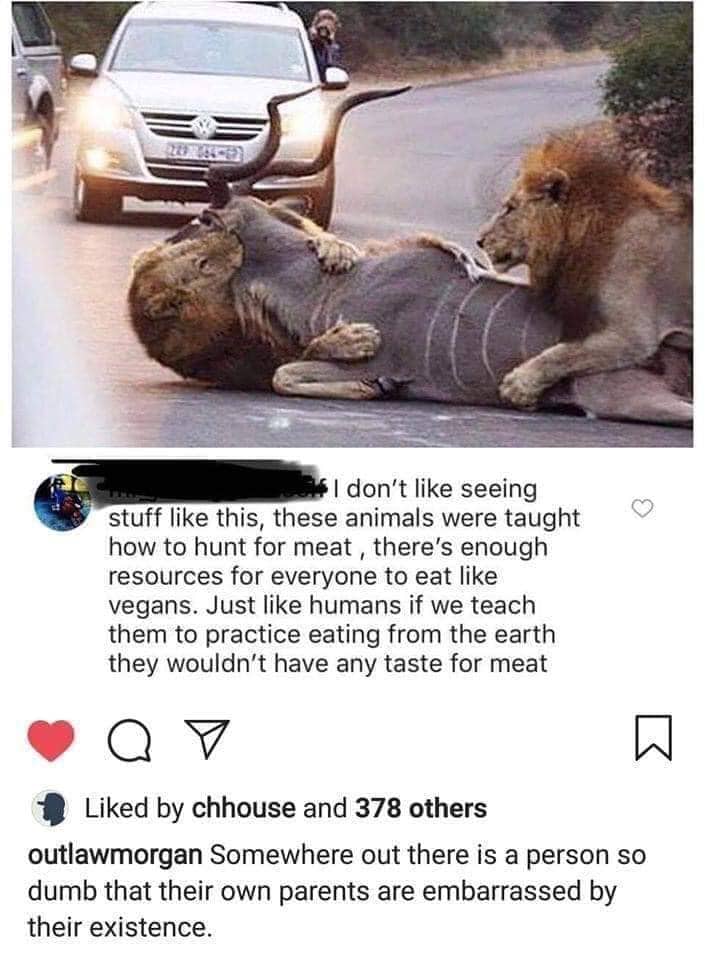Open the chhouse profile link
The width and height of the screenshot is (705, 960).
(244, 808)
